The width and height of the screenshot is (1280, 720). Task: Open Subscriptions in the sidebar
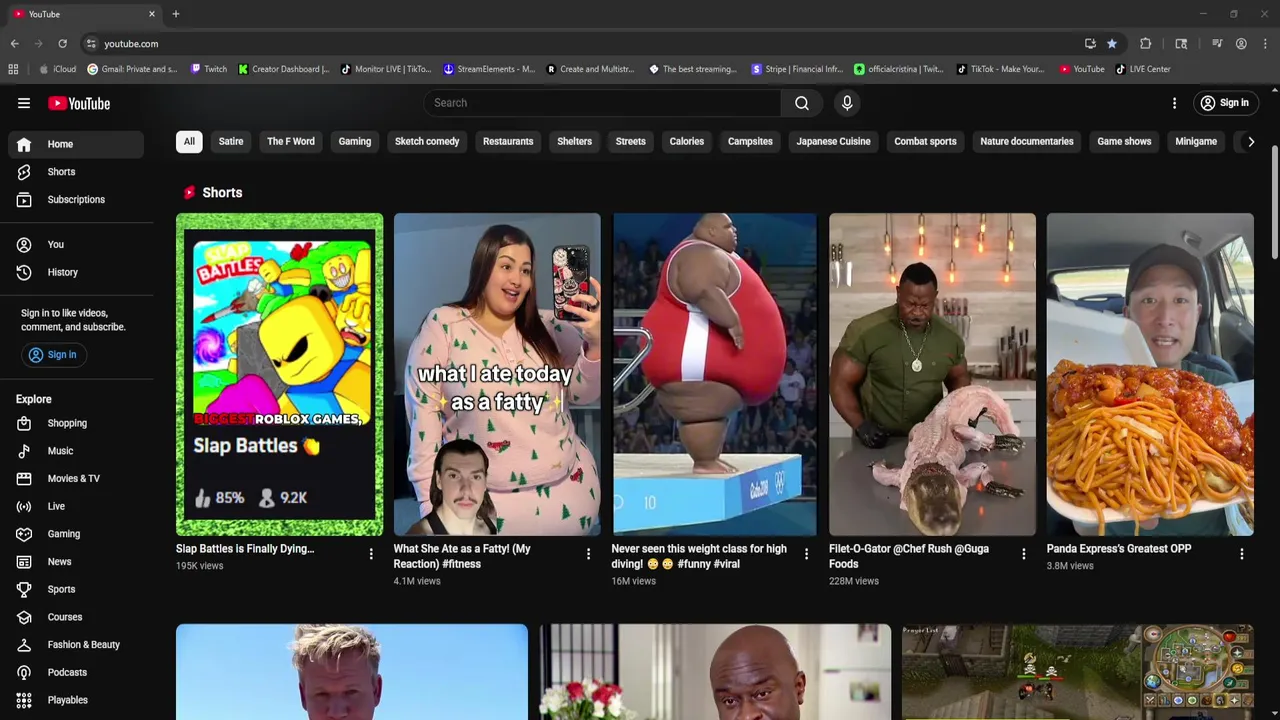[x=76, y=199]
